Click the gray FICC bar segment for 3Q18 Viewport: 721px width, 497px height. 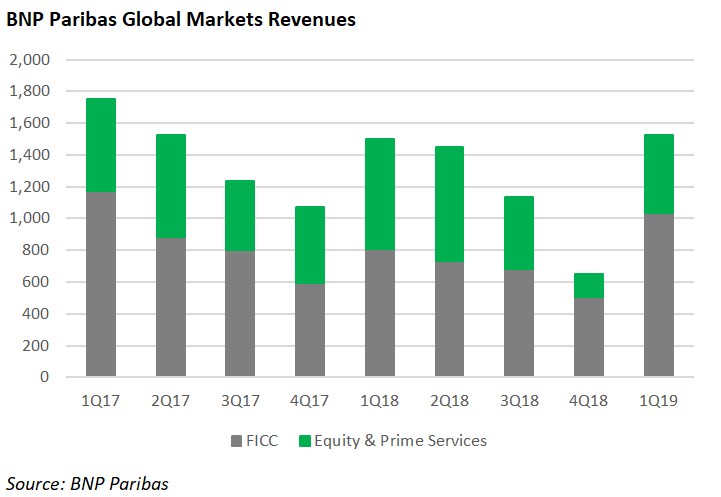pyautogui.click(x=519, y=323)
